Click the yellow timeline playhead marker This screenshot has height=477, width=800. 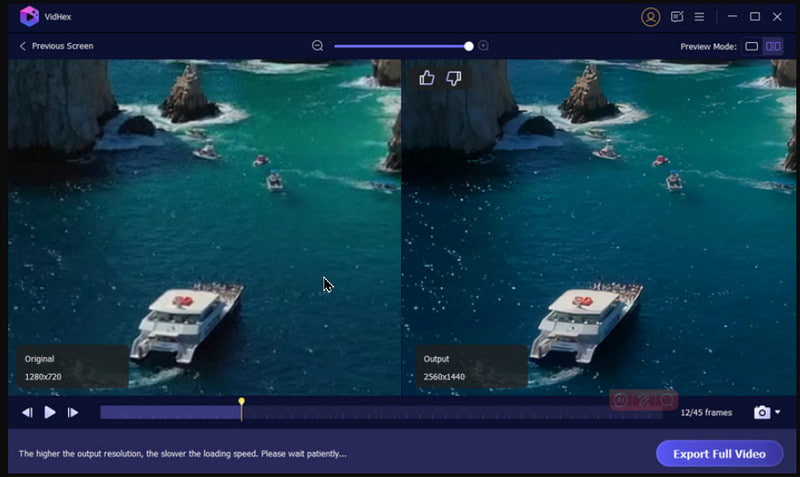[x=241, y=403]
